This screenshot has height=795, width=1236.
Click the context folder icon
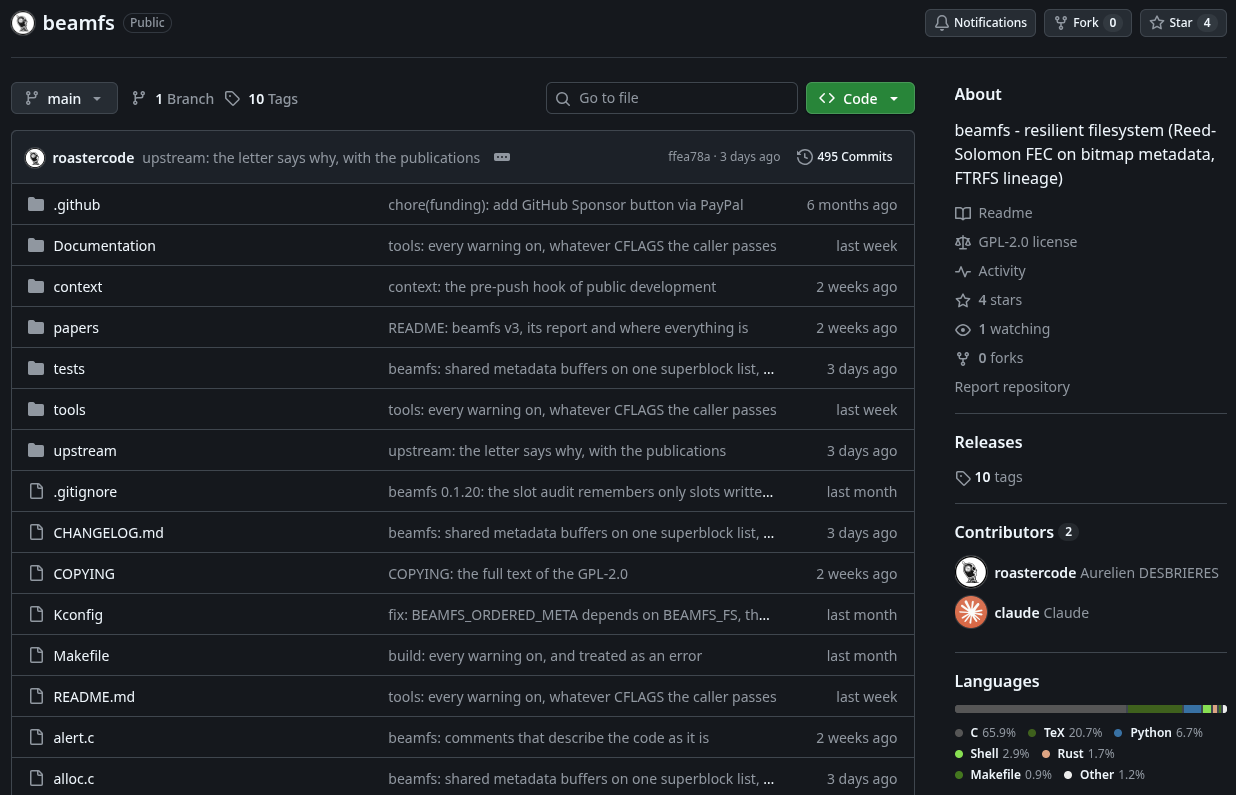point(37,287)
